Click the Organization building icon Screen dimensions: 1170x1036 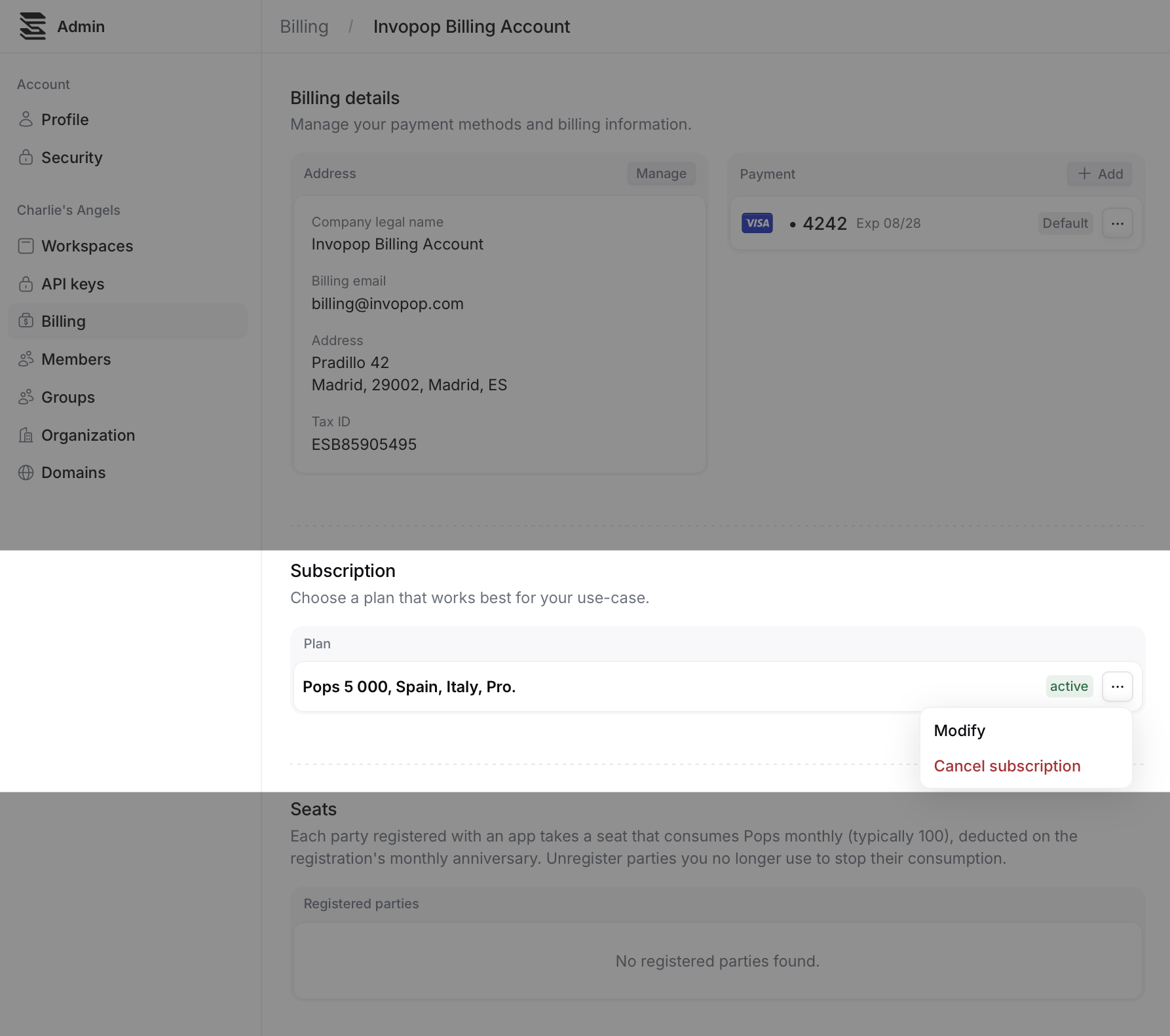[x=26, y=435]
